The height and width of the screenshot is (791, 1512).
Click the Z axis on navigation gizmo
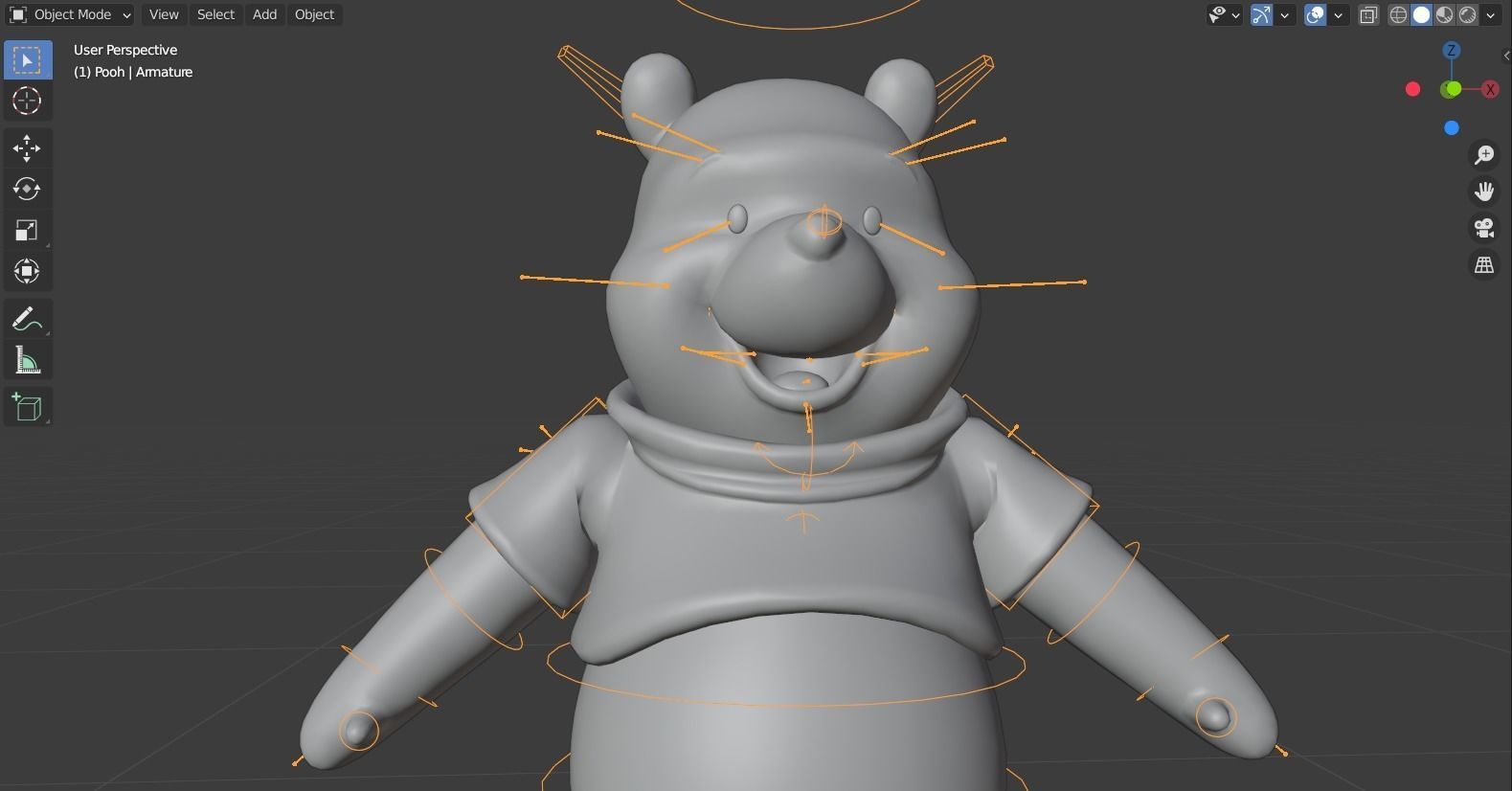coord(1452,50)
